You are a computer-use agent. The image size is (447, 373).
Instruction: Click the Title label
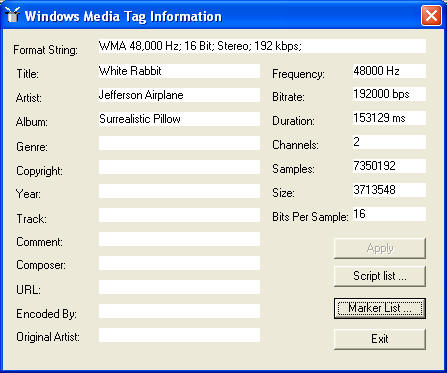28,74
